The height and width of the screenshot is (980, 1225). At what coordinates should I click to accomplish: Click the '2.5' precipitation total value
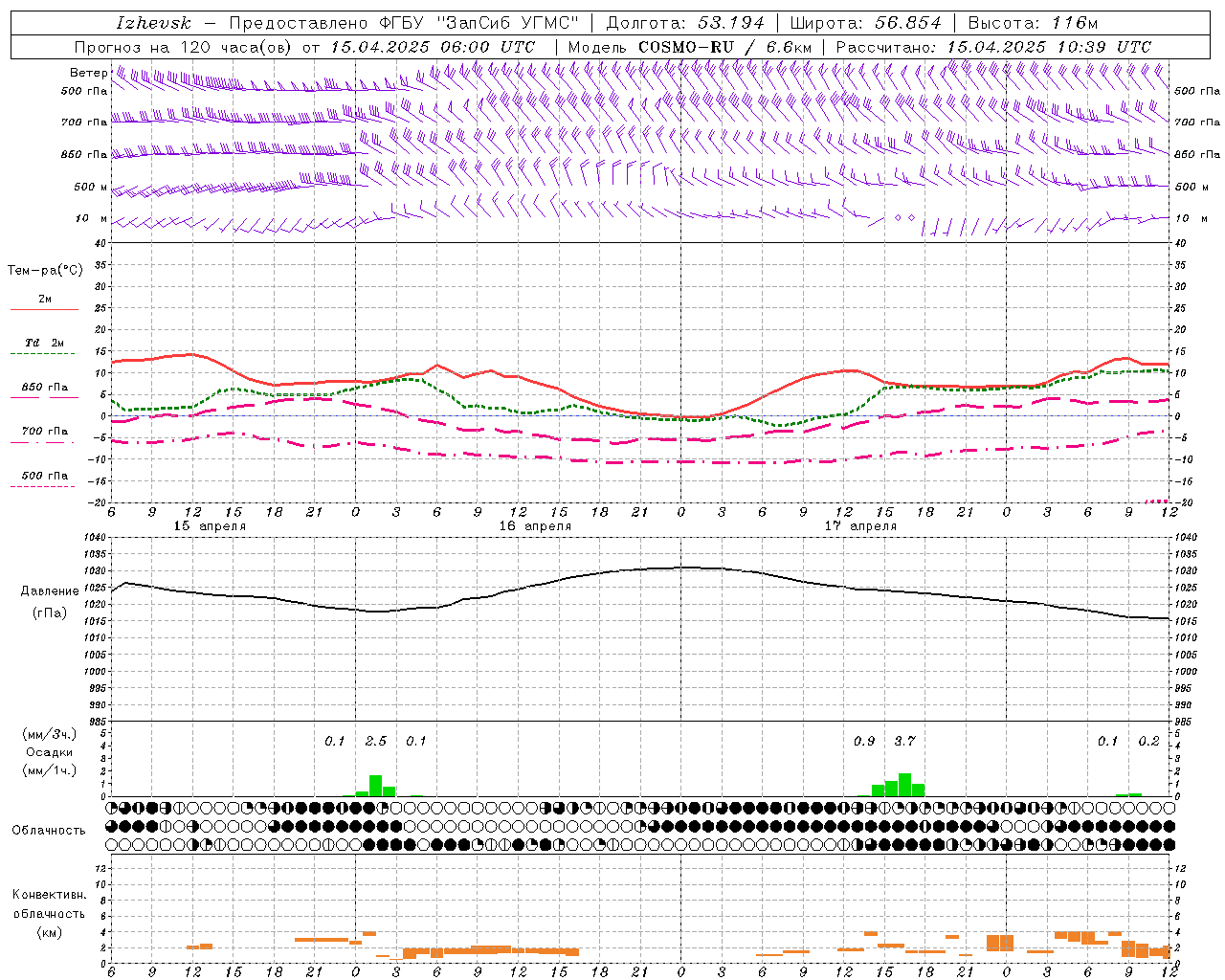[376, 742]
